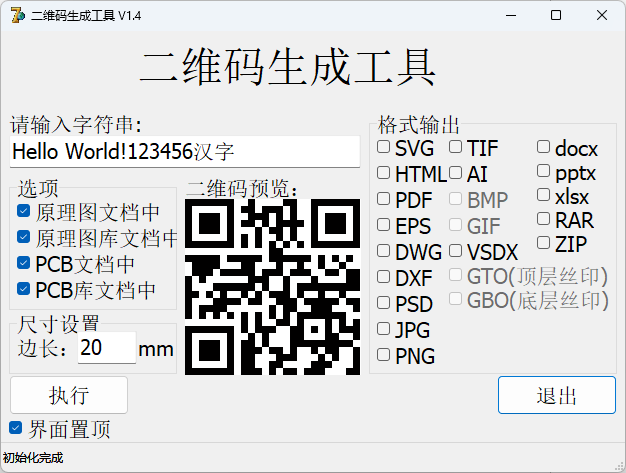Click the 初始化完成 status bar text
Screen dimensions: 626x473
click(x=33, y=458)
